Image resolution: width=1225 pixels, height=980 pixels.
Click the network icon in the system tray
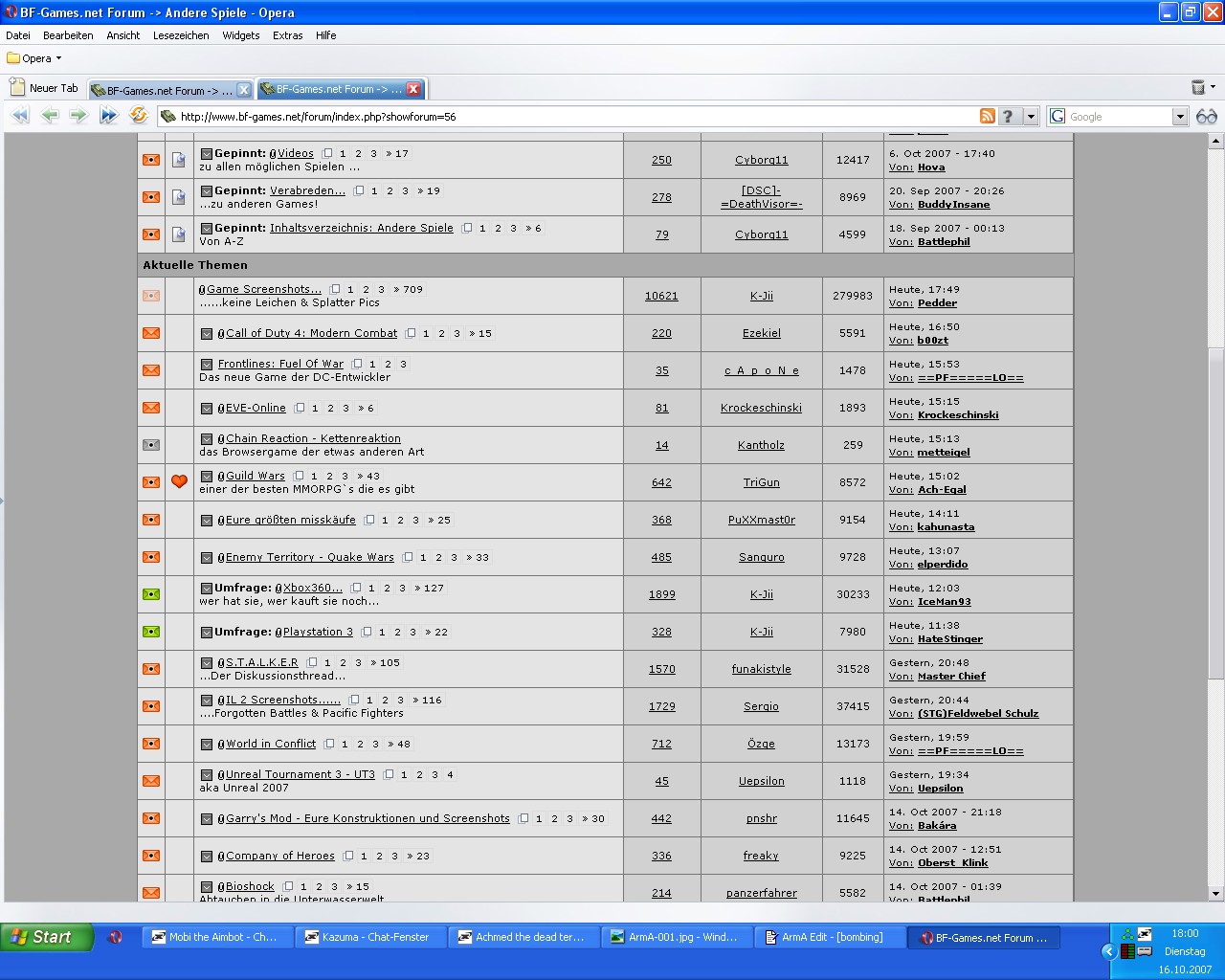tap(1127, 934)
